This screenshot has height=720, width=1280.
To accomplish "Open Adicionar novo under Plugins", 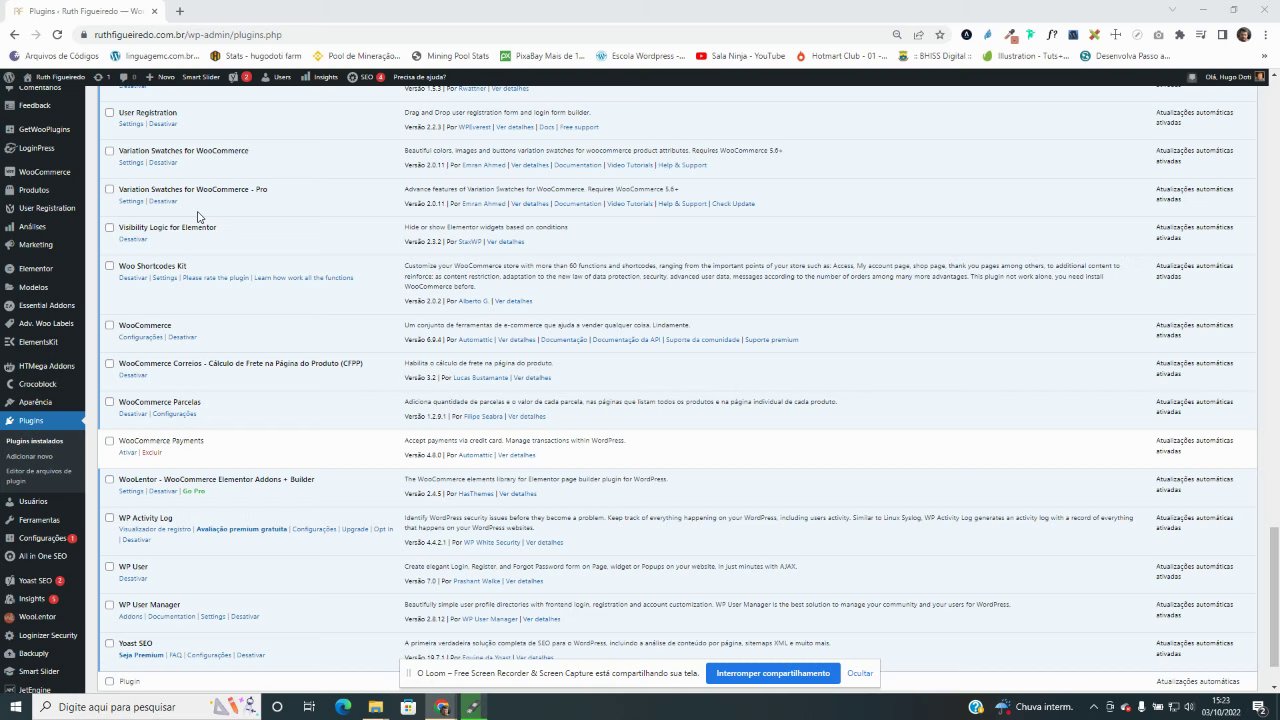I will click(x=30, y=456).
